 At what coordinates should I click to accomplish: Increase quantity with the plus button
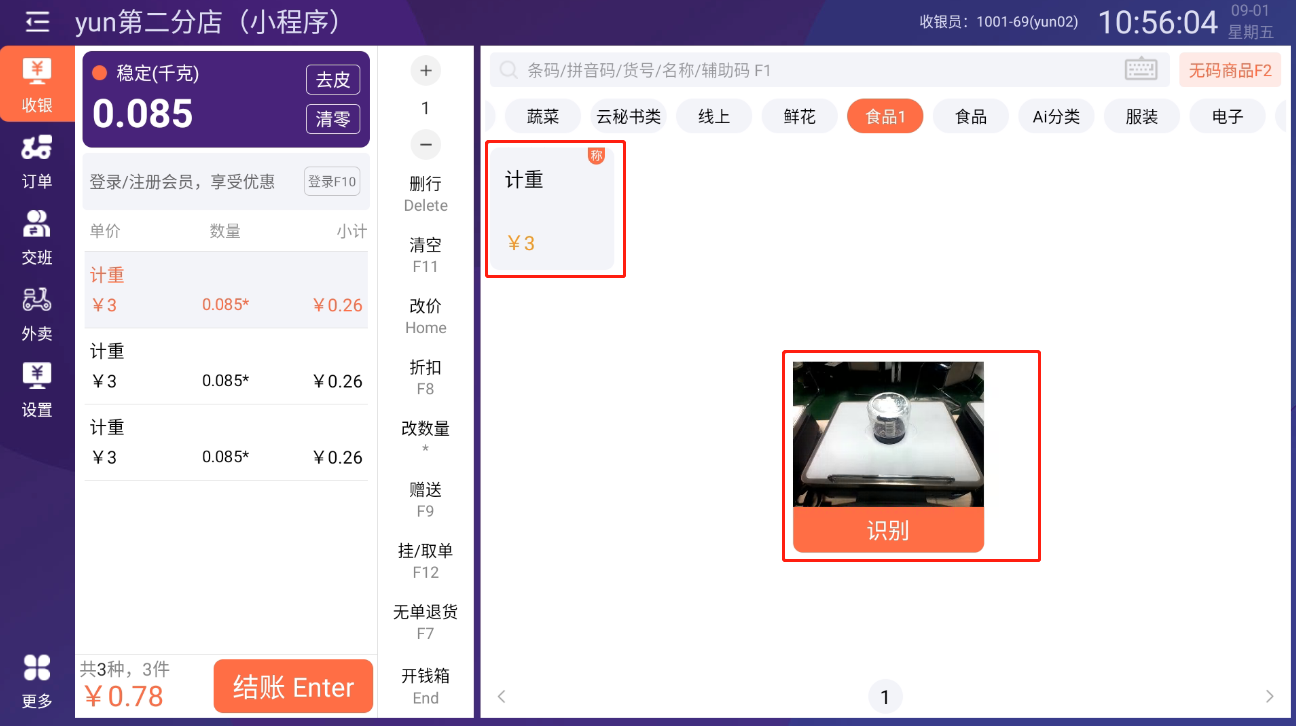[x=425, y=70]
